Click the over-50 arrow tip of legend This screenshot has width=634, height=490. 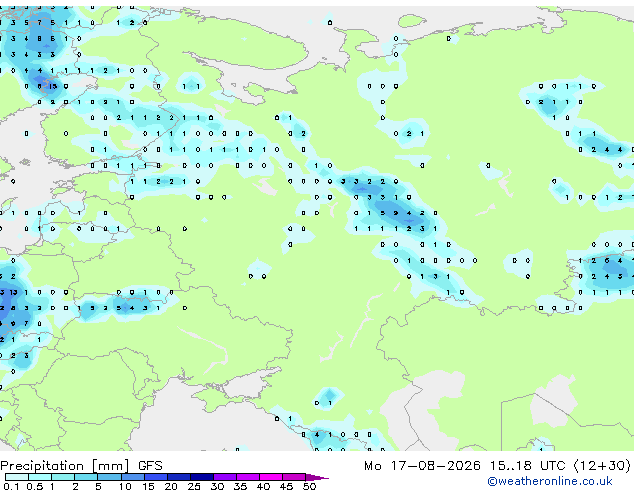click(x=317, y=478)
